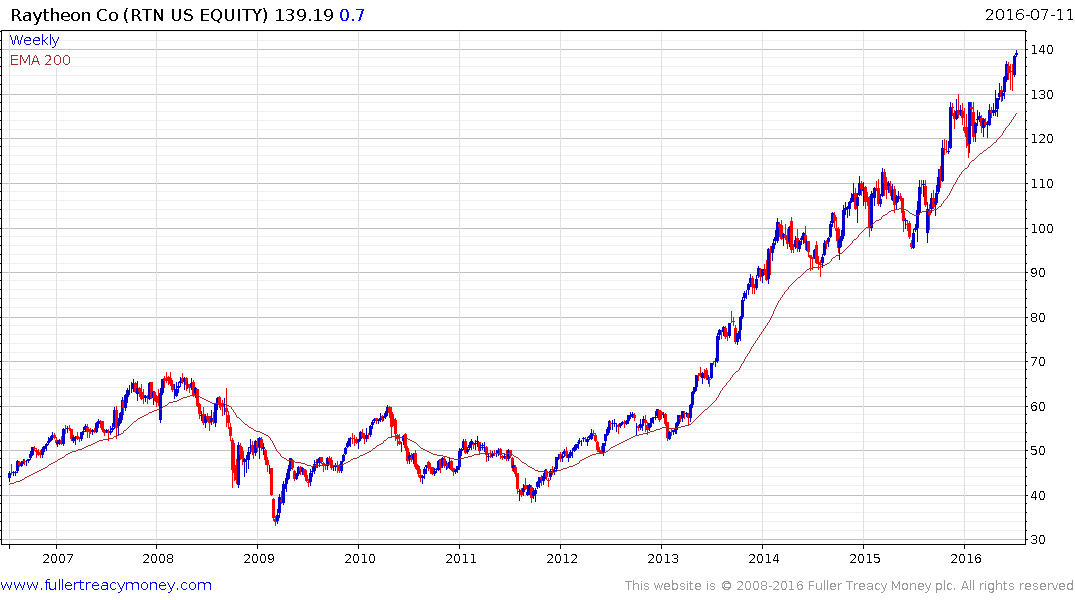Click the 80 price axis label
Image resolution: width=1075 pixels, height=600 pixels.
[x=1039, y=317]
